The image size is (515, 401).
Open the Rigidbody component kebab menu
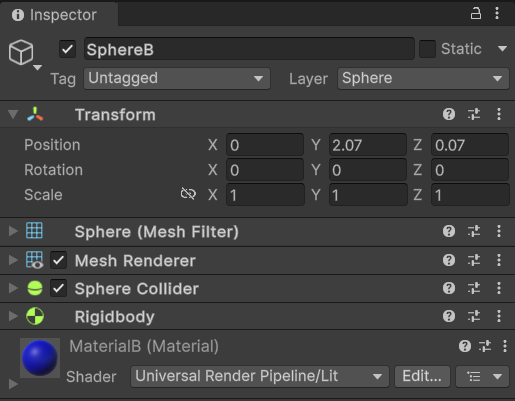(x=499, y=316)
